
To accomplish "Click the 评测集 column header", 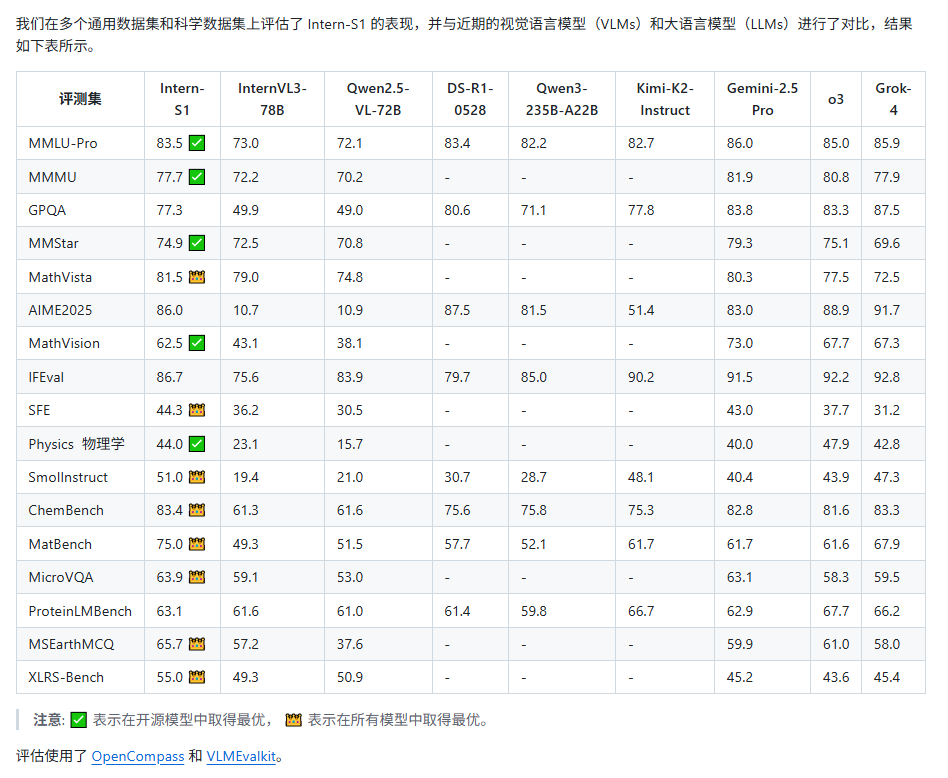I will click(x=80, y=99).
